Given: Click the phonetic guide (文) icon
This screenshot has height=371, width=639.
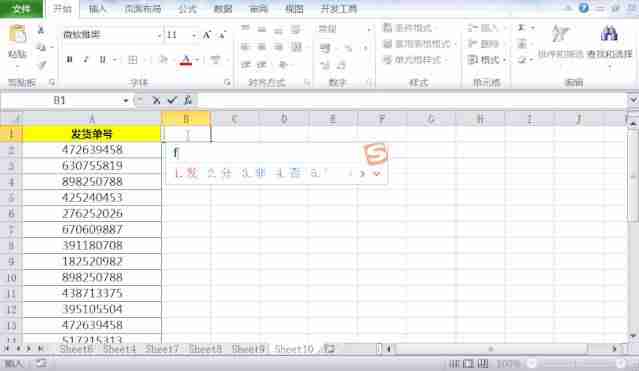Looking at the screenshot, I should pos(215,60).
